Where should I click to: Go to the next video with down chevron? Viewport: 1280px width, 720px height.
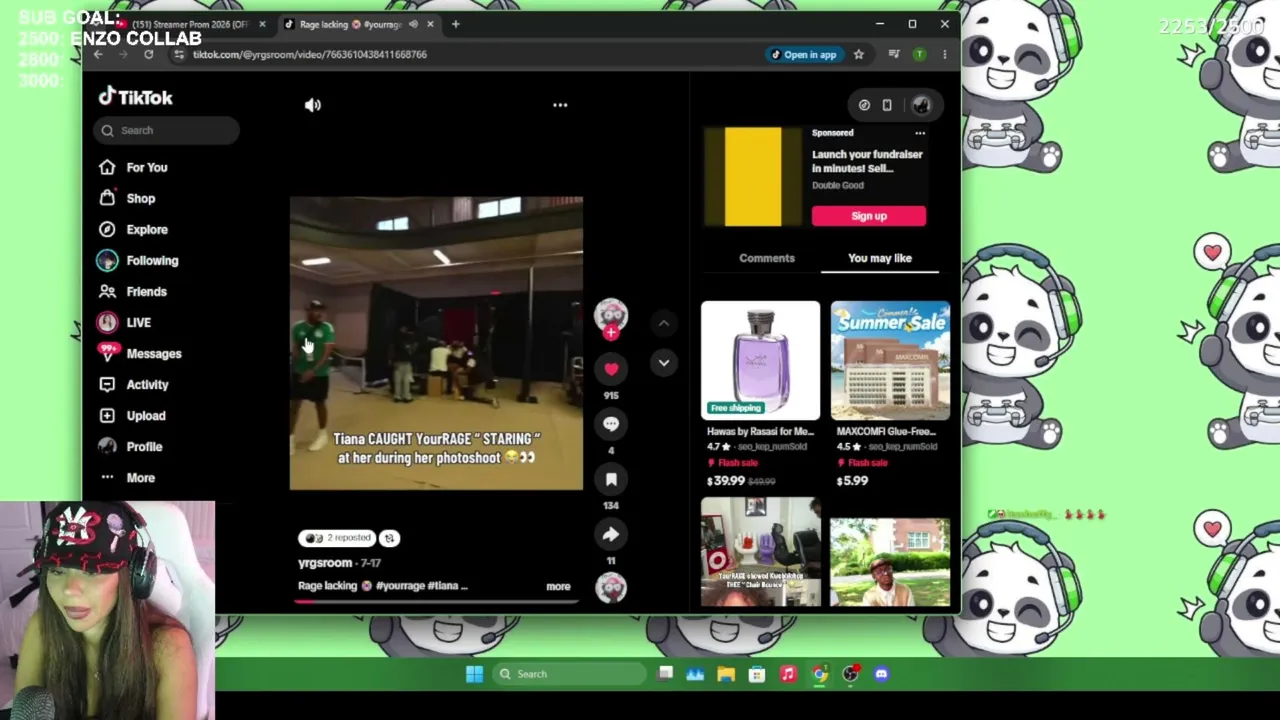click(664, 363)
